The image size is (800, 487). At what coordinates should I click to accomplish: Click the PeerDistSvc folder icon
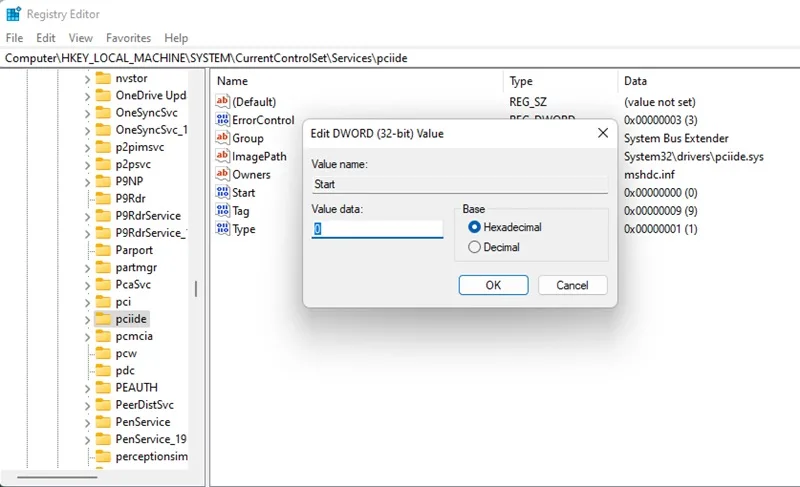(x=103, y=404)
